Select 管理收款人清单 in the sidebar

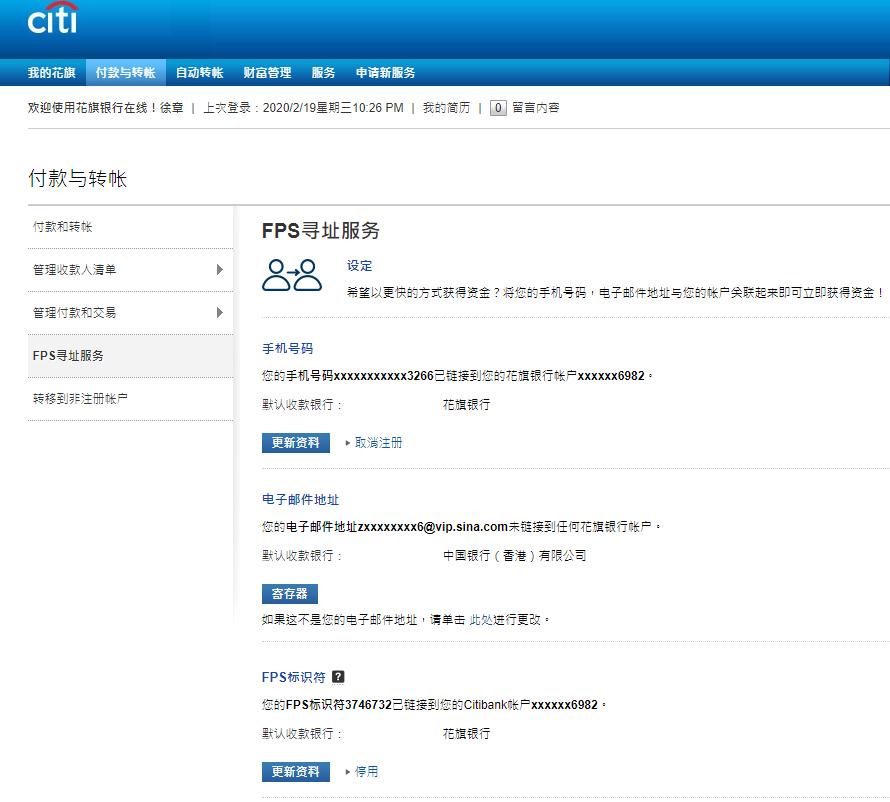pos(131,270)
